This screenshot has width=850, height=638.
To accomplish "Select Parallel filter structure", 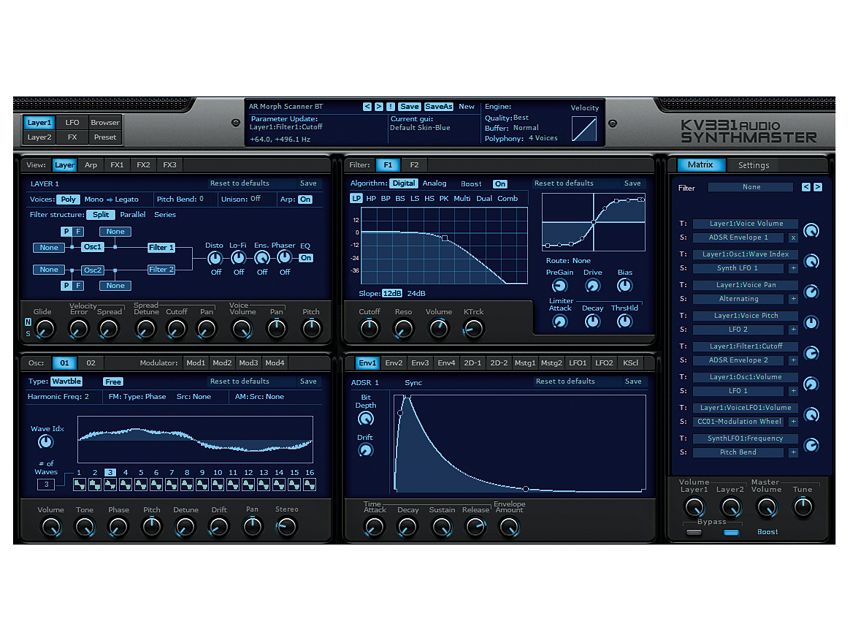I will (133, 215).
